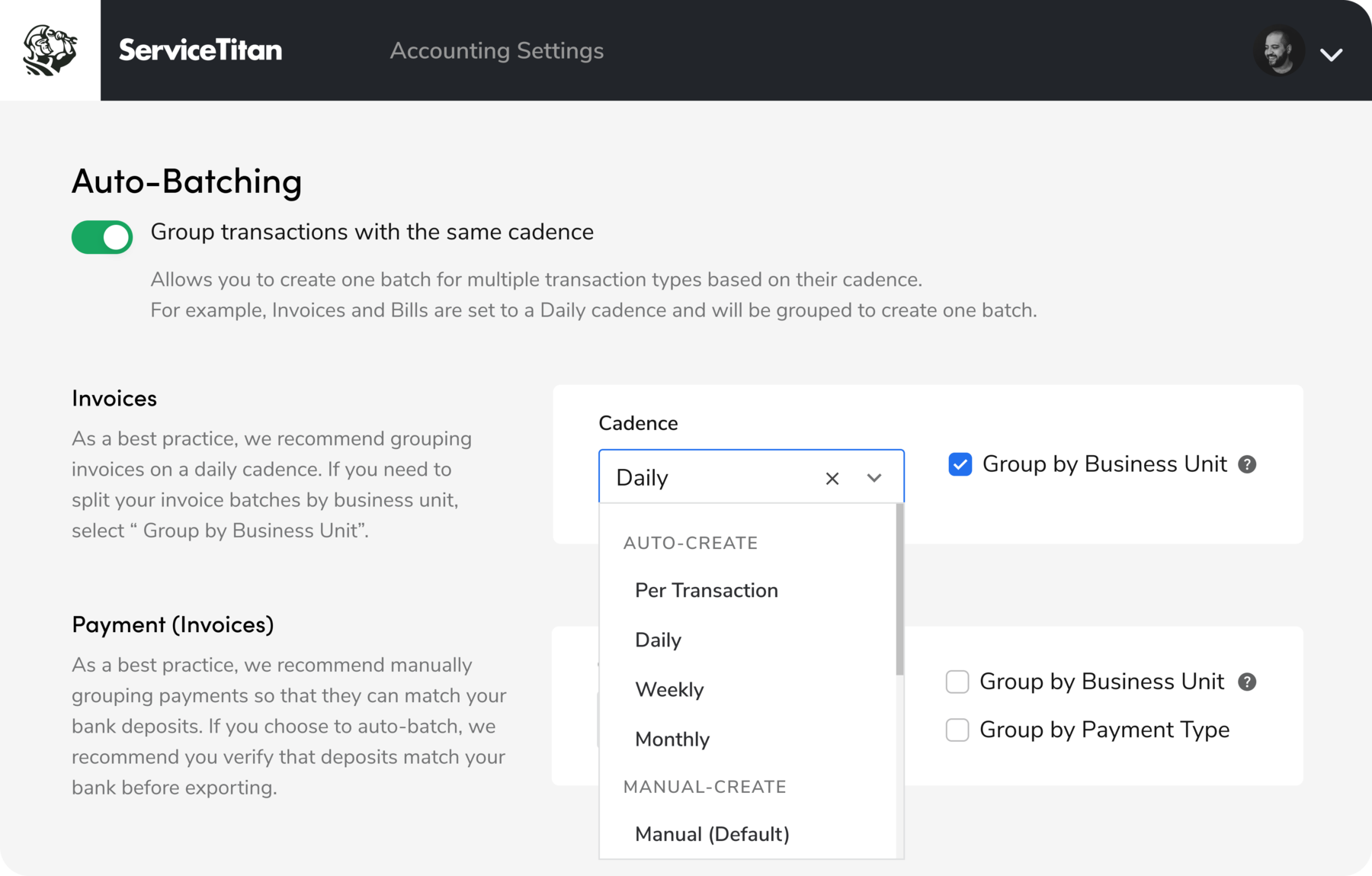
Task: Click the Invoices section heading
Action: coord(114,398)
